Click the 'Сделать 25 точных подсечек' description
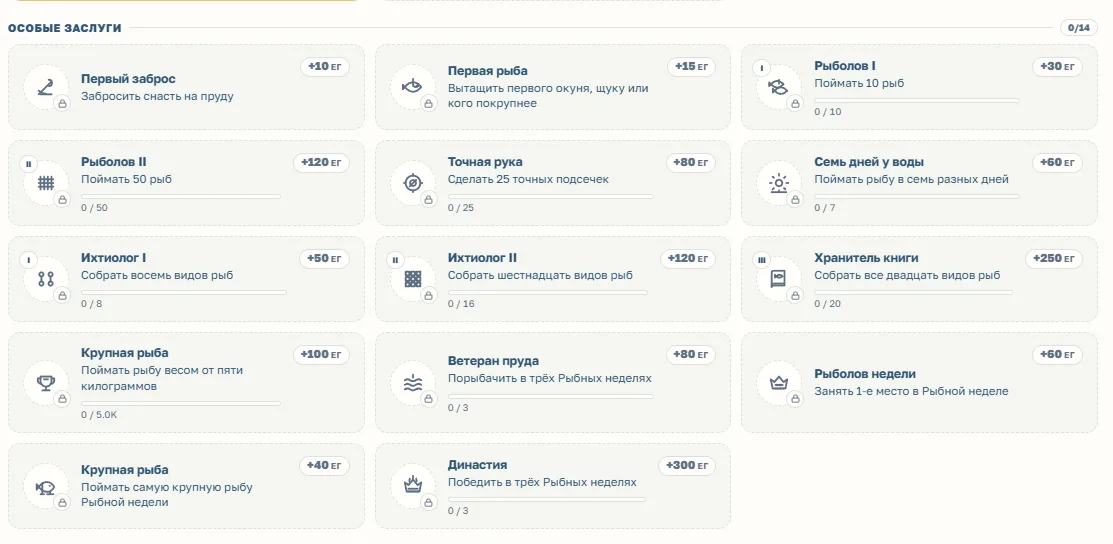Screen dimensions: 1113x544 (528, 179)
